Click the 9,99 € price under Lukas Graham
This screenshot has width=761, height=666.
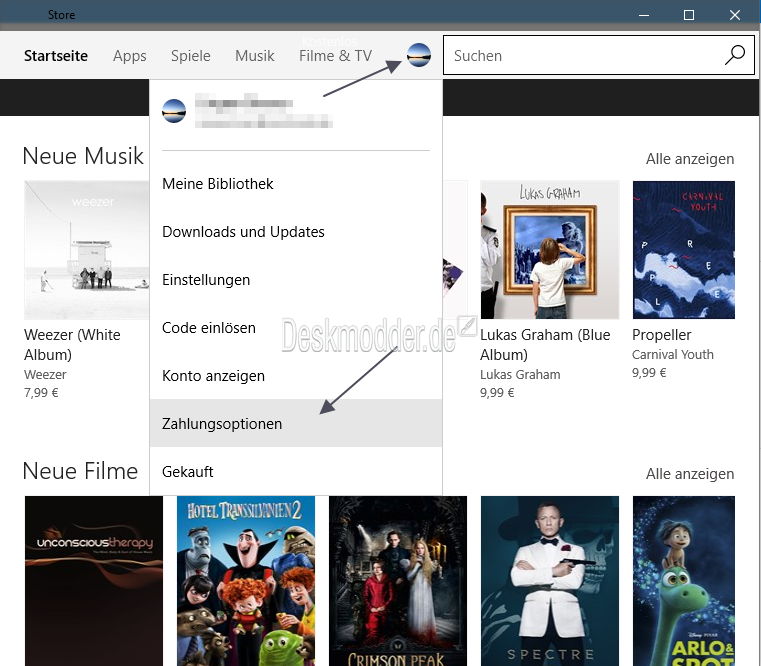497,392
